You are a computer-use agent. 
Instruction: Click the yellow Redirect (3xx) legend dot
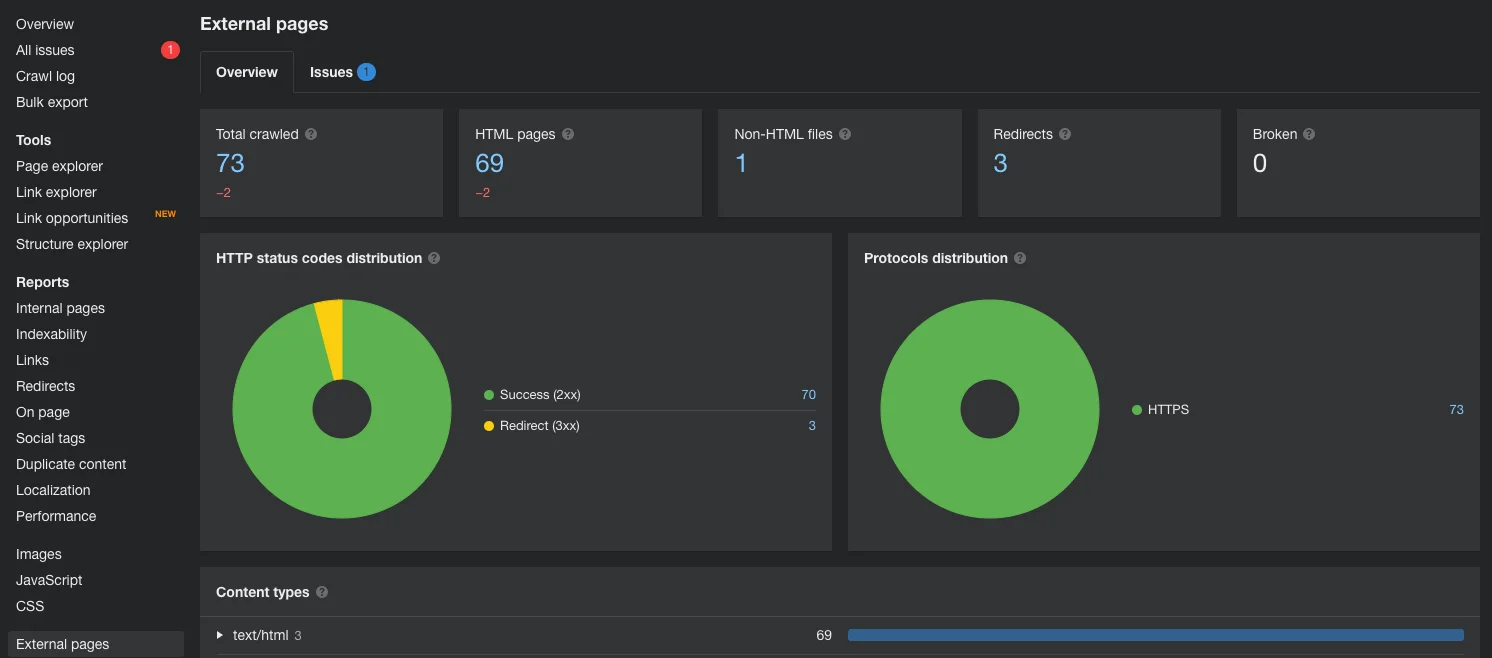489,426
